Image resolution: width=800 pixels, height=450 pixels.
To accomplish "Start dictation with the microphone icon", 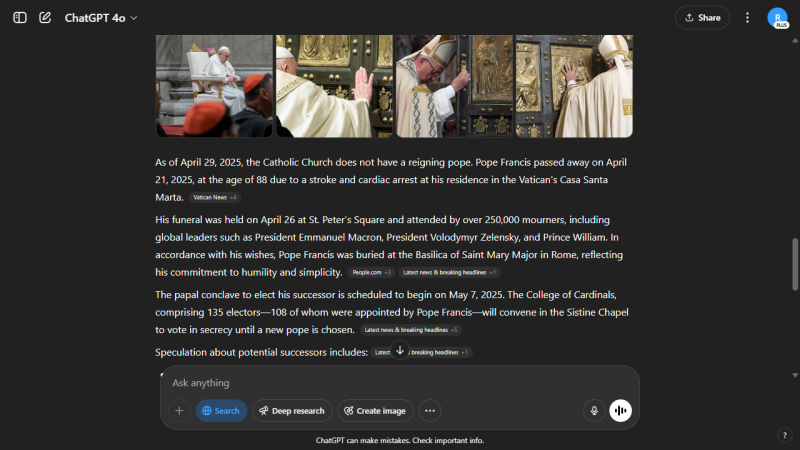I will 594,411.
